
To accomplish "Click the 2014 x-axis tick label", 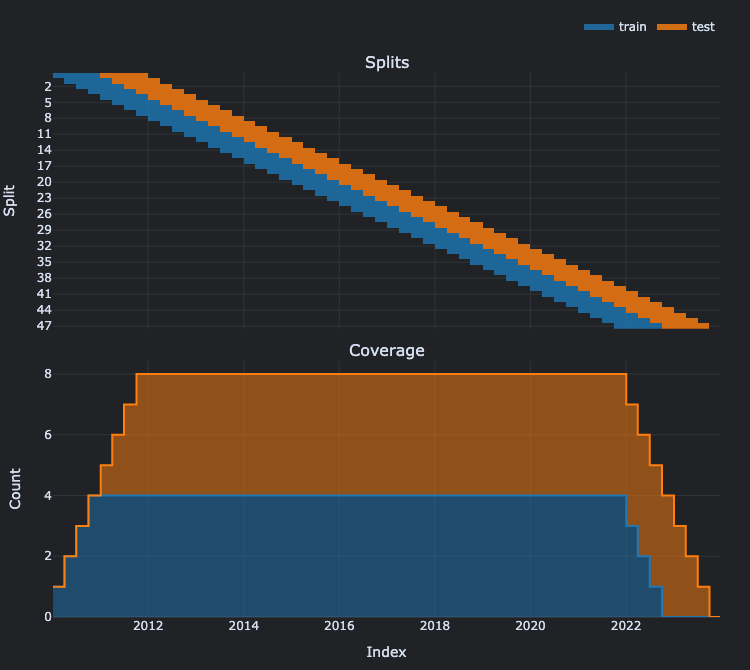I will [243, 626].
